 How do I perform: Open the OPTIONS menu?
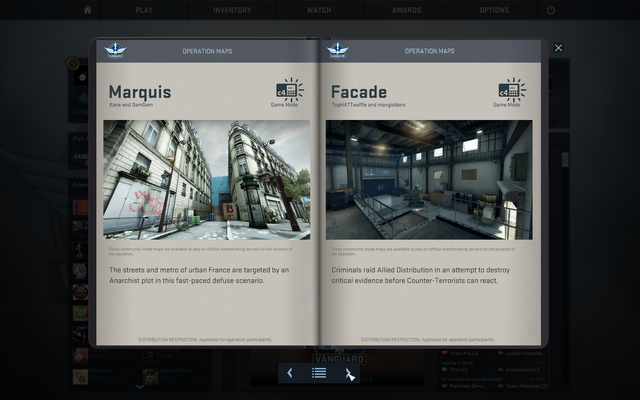point(494,10)
